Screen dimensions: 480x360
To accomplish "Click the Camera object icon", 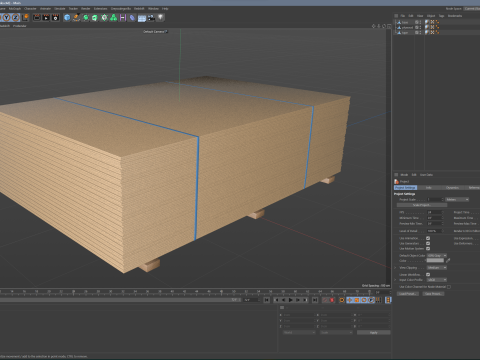I will pyautogui.click(x=151, y=17).
